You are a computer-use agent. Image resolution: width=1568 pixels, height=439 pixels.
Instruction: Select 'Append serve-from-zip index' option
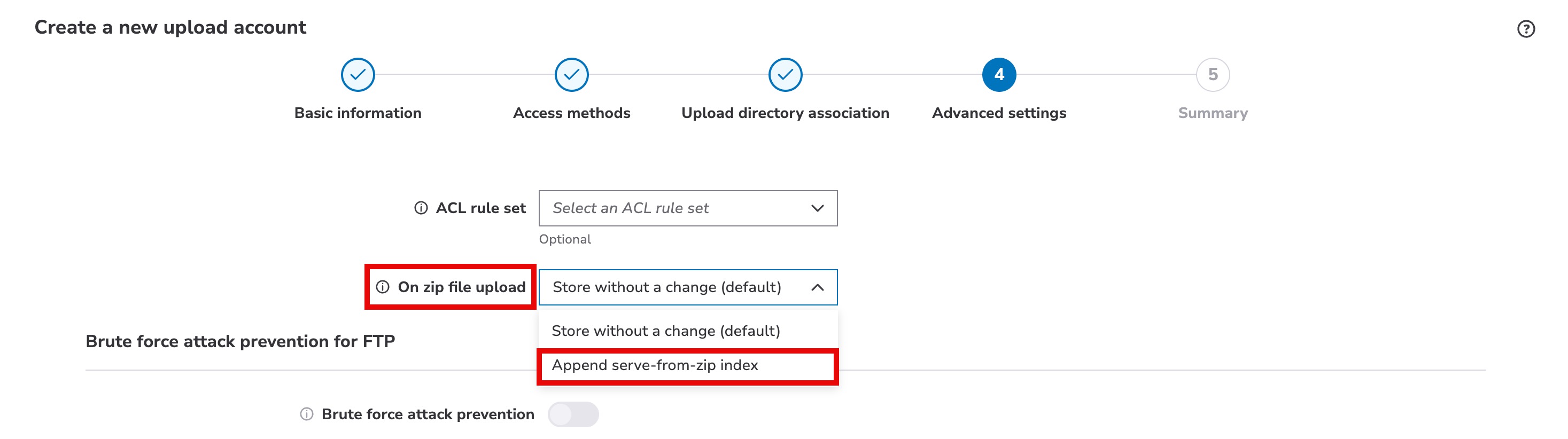point(655,365)
